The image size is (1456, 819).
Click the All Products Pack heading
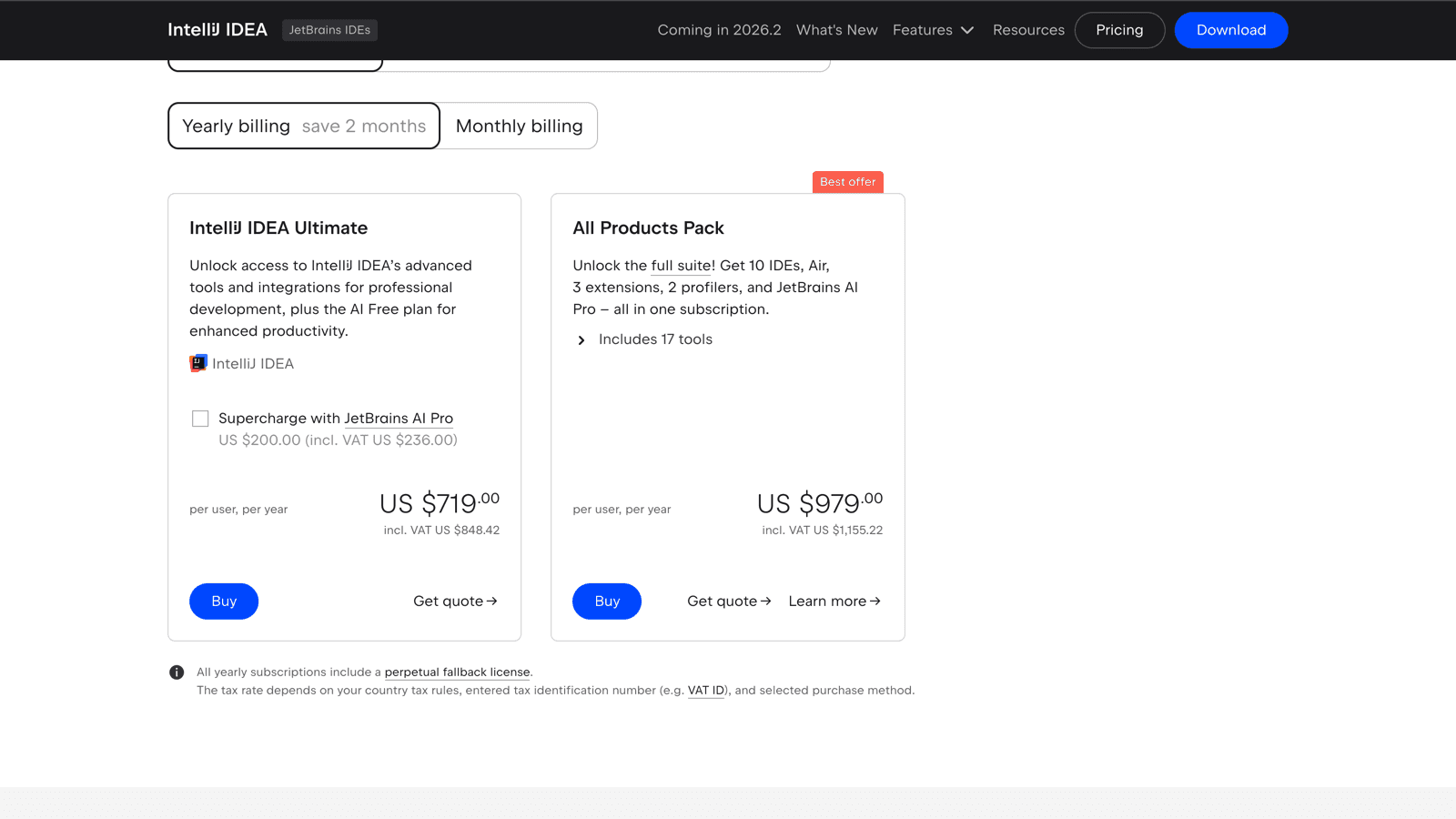pyautogui.click(x=648, y=228)
